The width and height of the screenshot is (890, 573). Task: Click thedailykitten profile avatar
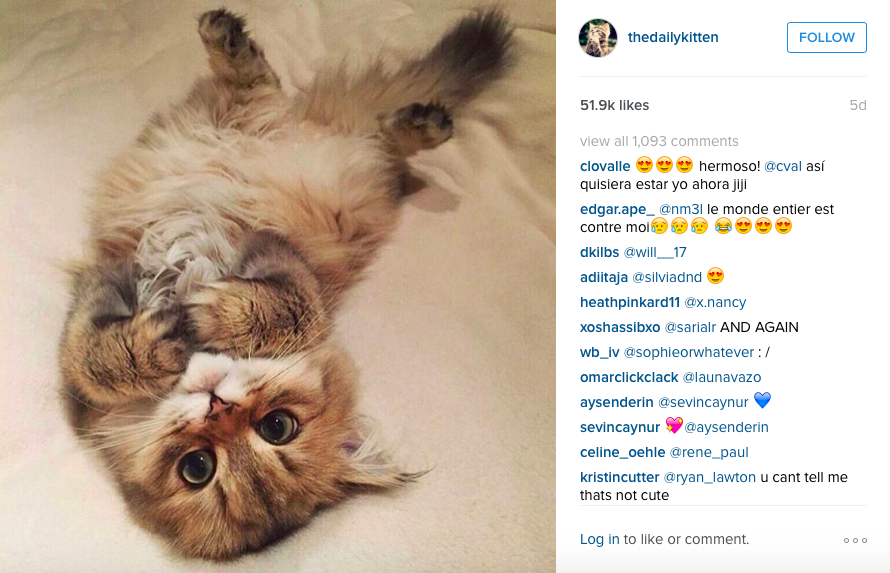tap(598, 37)
